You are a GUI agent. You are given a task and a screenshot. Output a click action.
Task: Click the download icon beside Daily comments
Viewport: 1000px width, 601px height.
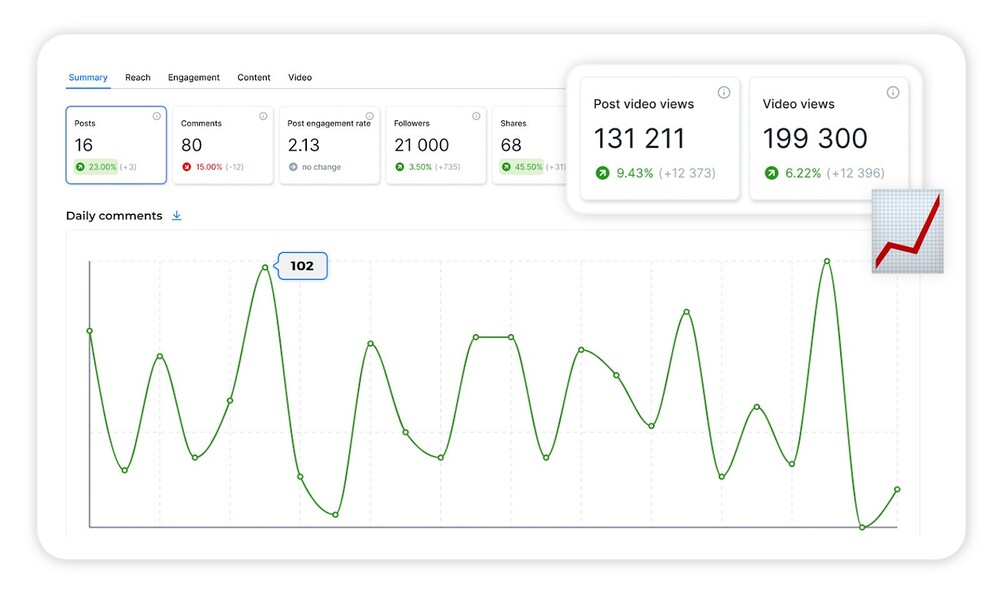(x=177, y=215)
